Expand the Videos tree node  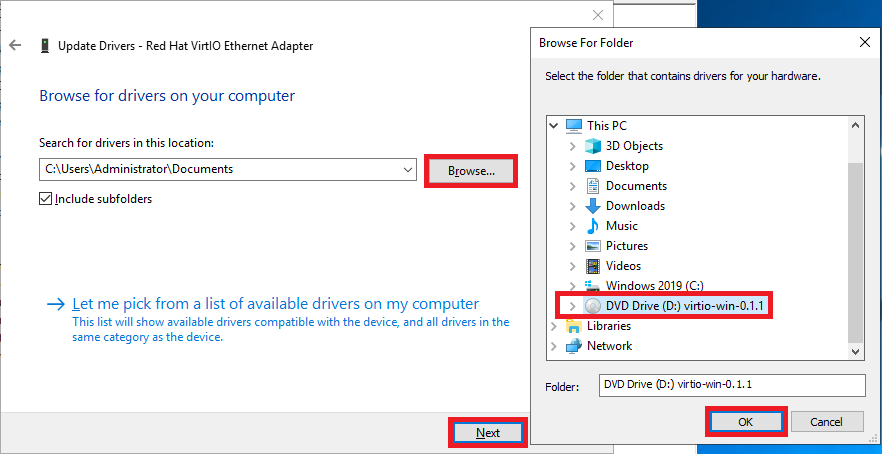tap(573, 266)
